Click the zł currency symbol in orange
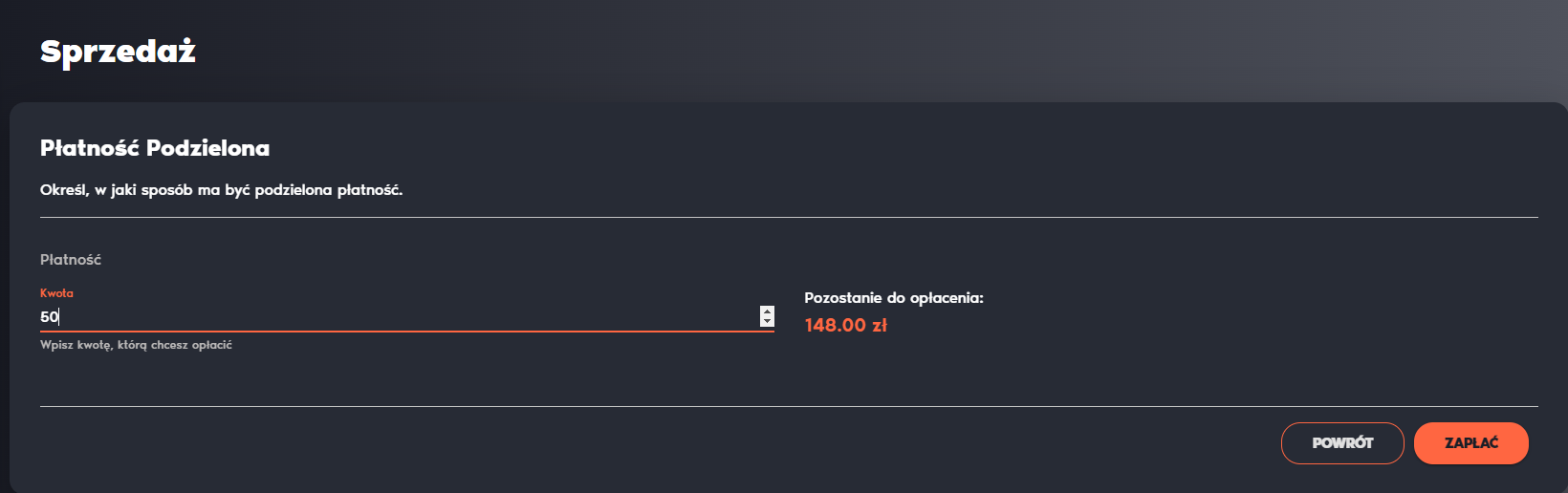 pos(880,325)
